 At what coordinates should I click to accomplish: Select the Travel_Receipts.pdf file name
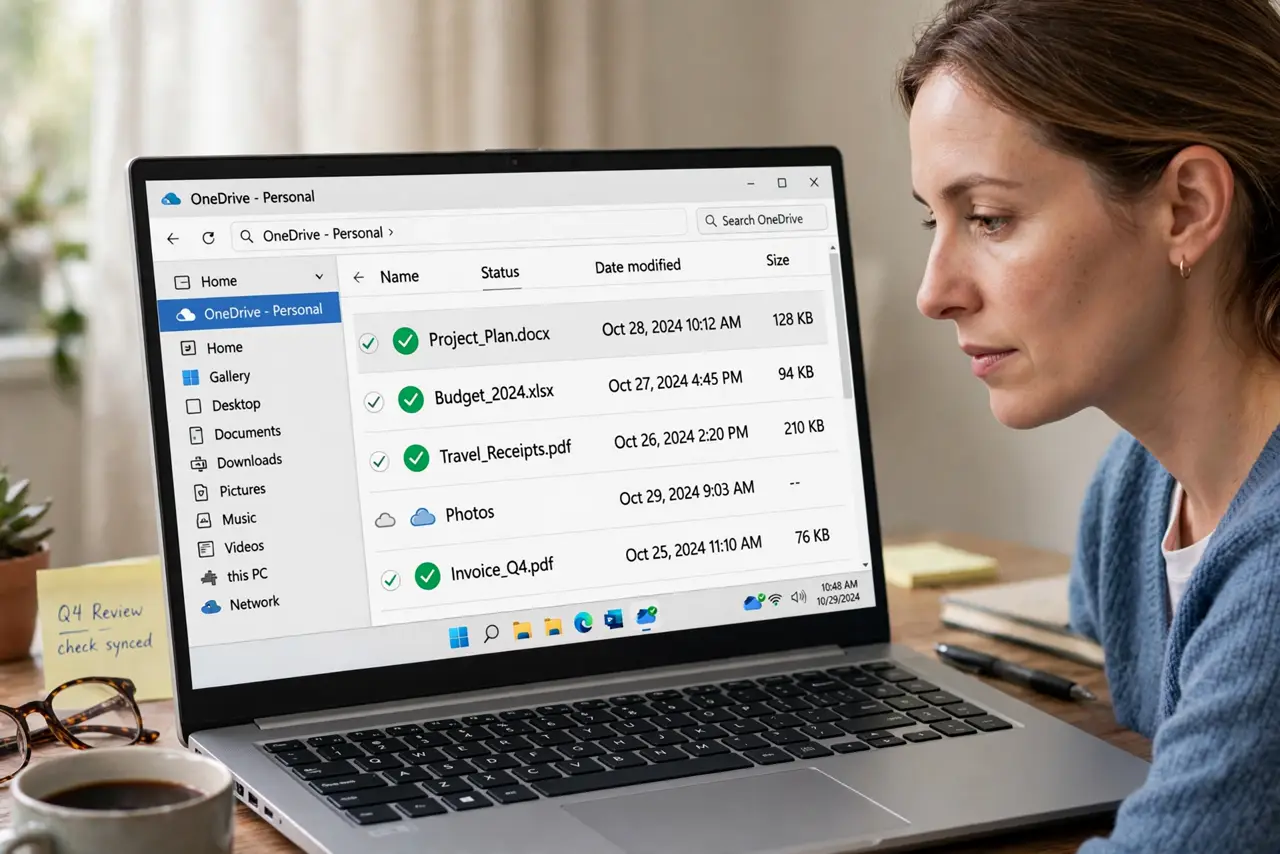tap(506, 454)
